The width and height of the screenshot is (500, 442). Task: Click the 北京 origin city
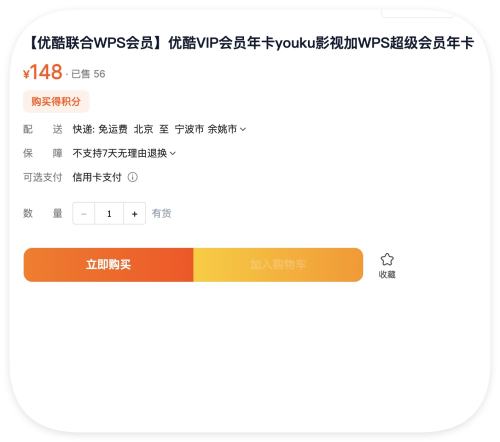click(143, 129)
